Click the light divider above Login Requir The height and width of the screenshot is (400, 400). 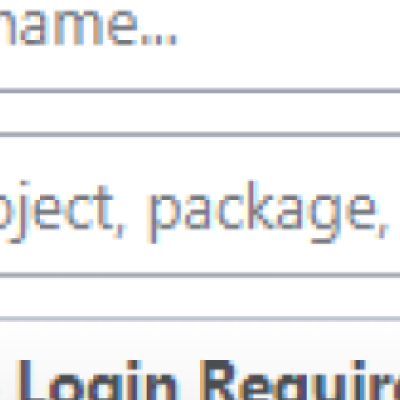200,319
